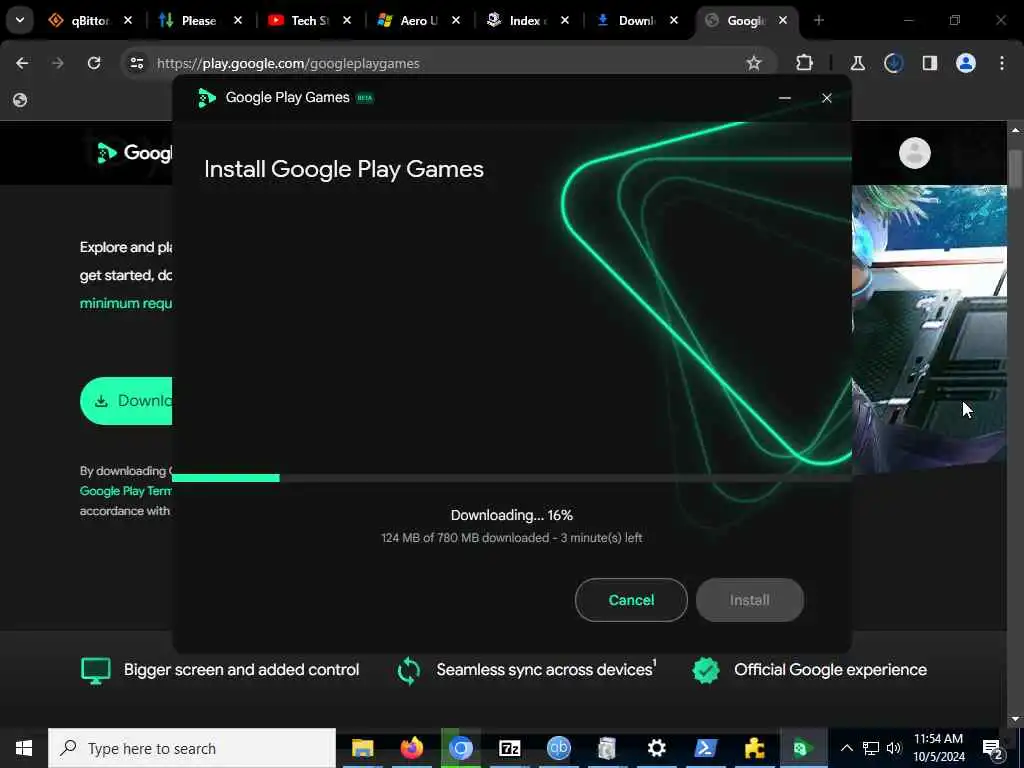Open the minimum requirements link
Viewport: 1024px width, 768px height.
[125, 303]
